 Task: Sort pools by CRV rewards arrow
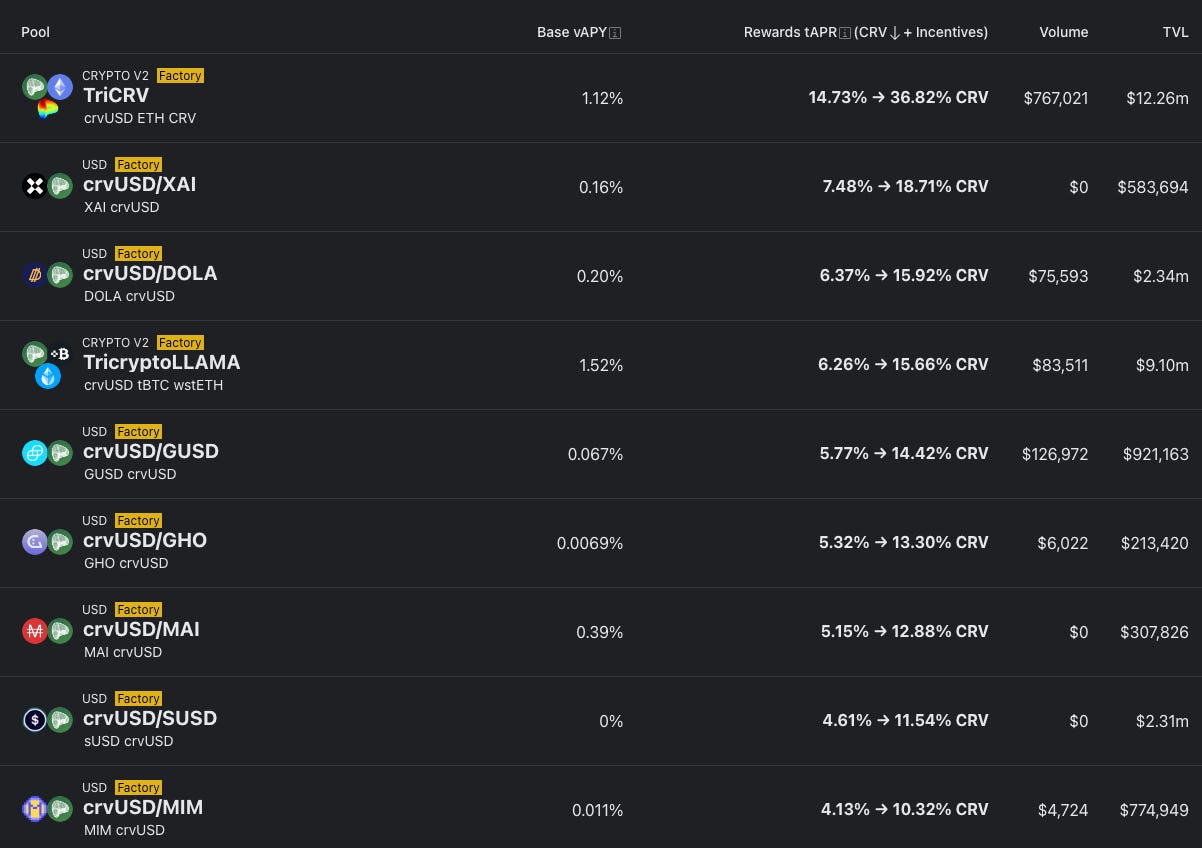(x=894, y=33)
